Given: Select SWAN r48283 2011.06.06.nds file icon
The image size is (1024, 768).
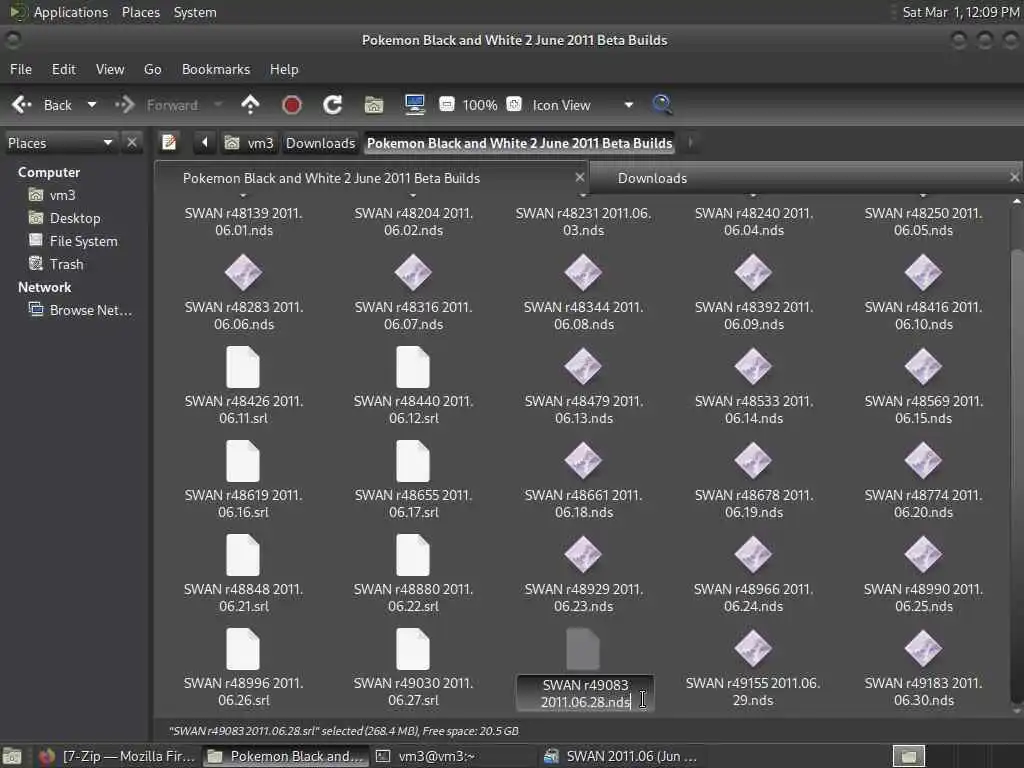Looking at the screenshot, I should tap(244, 273).
